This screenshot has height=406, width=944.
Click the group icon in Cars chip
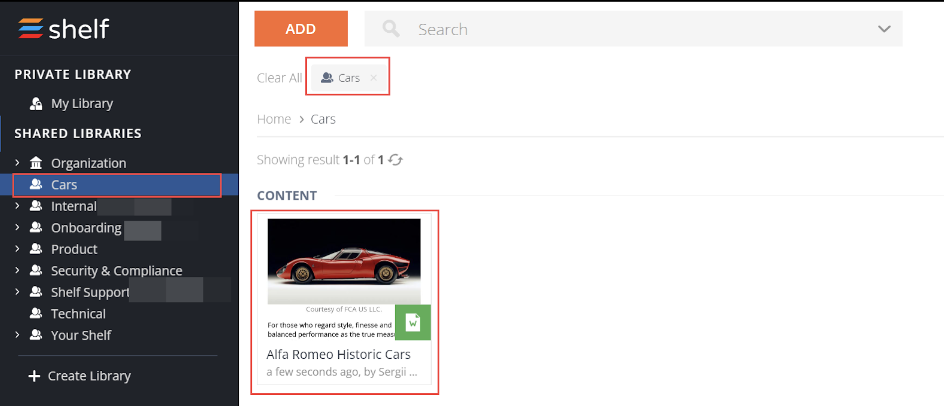(327, 78)
